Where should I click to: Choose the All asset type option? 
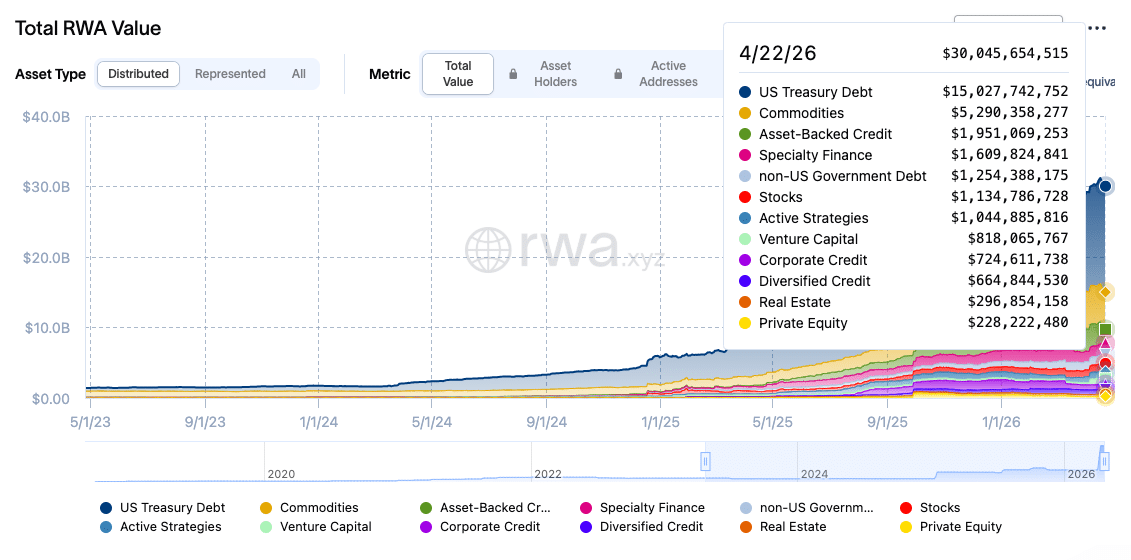coord(299,74)
